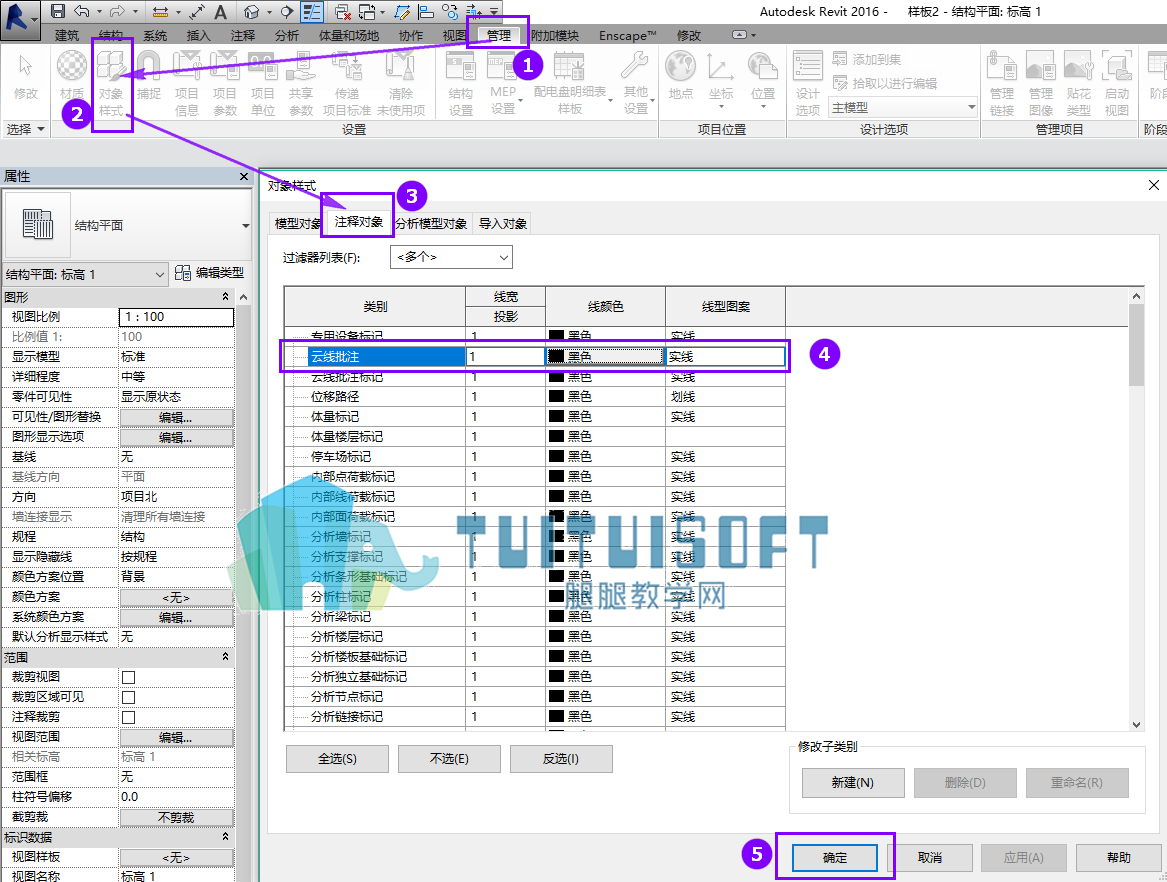Viewport: 1167px width, 882px height.
Task: Click the black color swatch for 云线批注
Action: pos(556,357)
